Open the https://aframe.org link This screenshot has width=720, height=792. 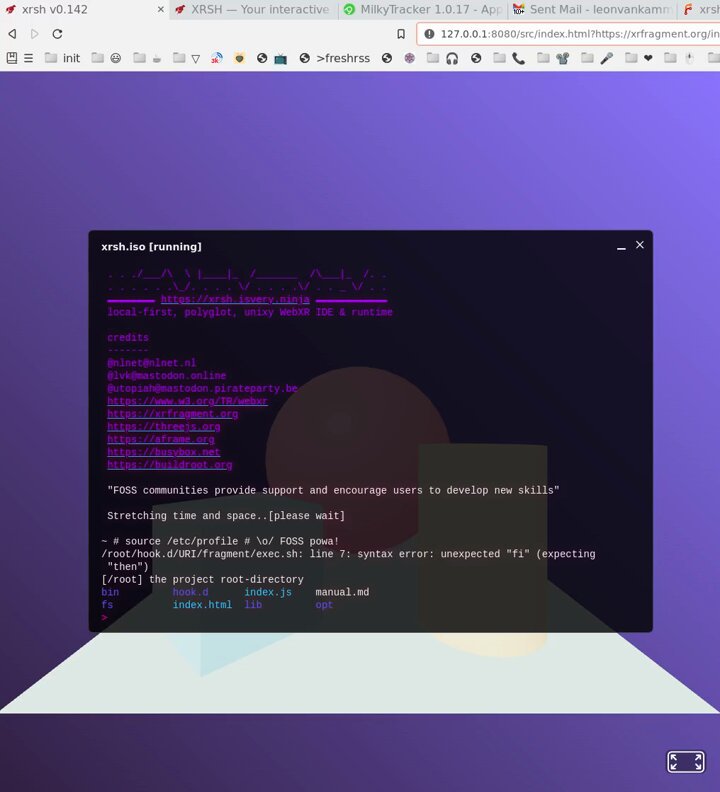[161, 439]
